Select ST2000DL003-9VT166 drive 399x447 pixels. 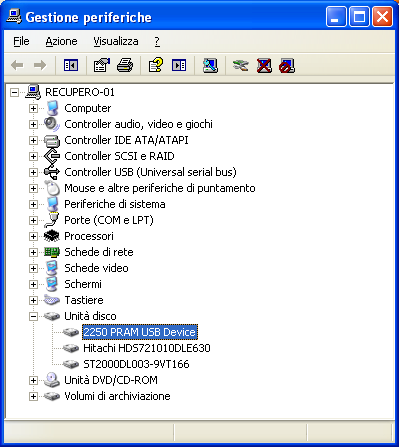click(x=136, y=364)
